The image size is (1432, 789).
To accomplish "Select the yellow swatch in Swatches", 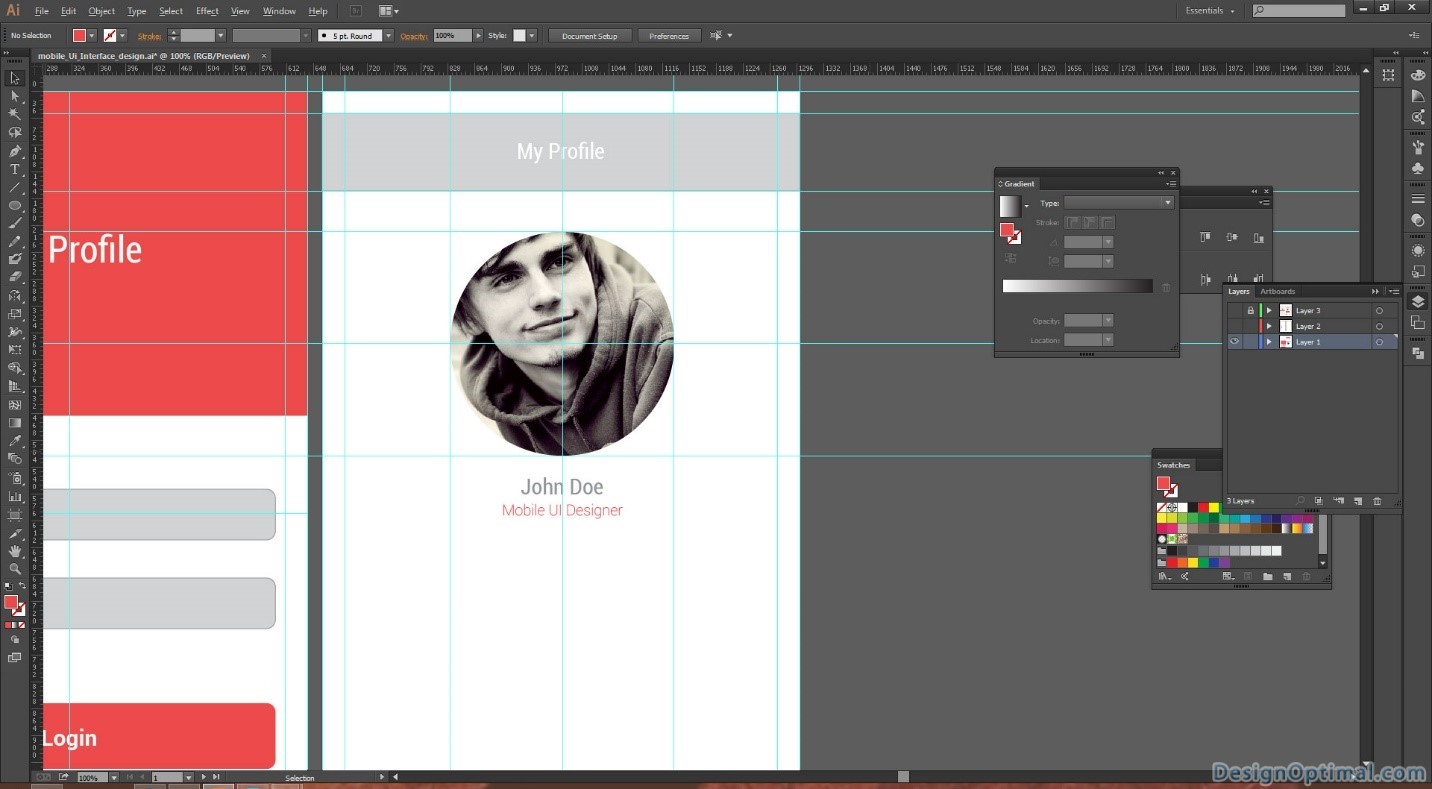I will 1214,508.
